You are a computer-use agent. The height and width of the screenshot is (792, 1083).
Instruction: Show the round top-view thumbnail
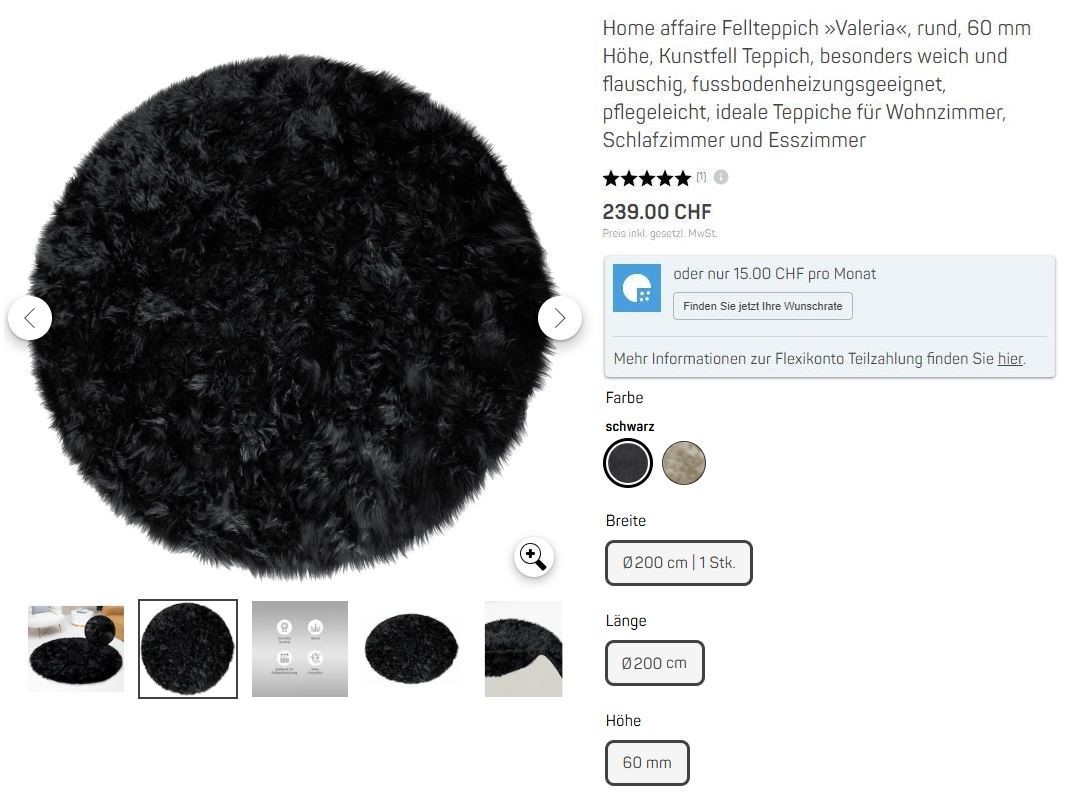(x=188, y=649)
